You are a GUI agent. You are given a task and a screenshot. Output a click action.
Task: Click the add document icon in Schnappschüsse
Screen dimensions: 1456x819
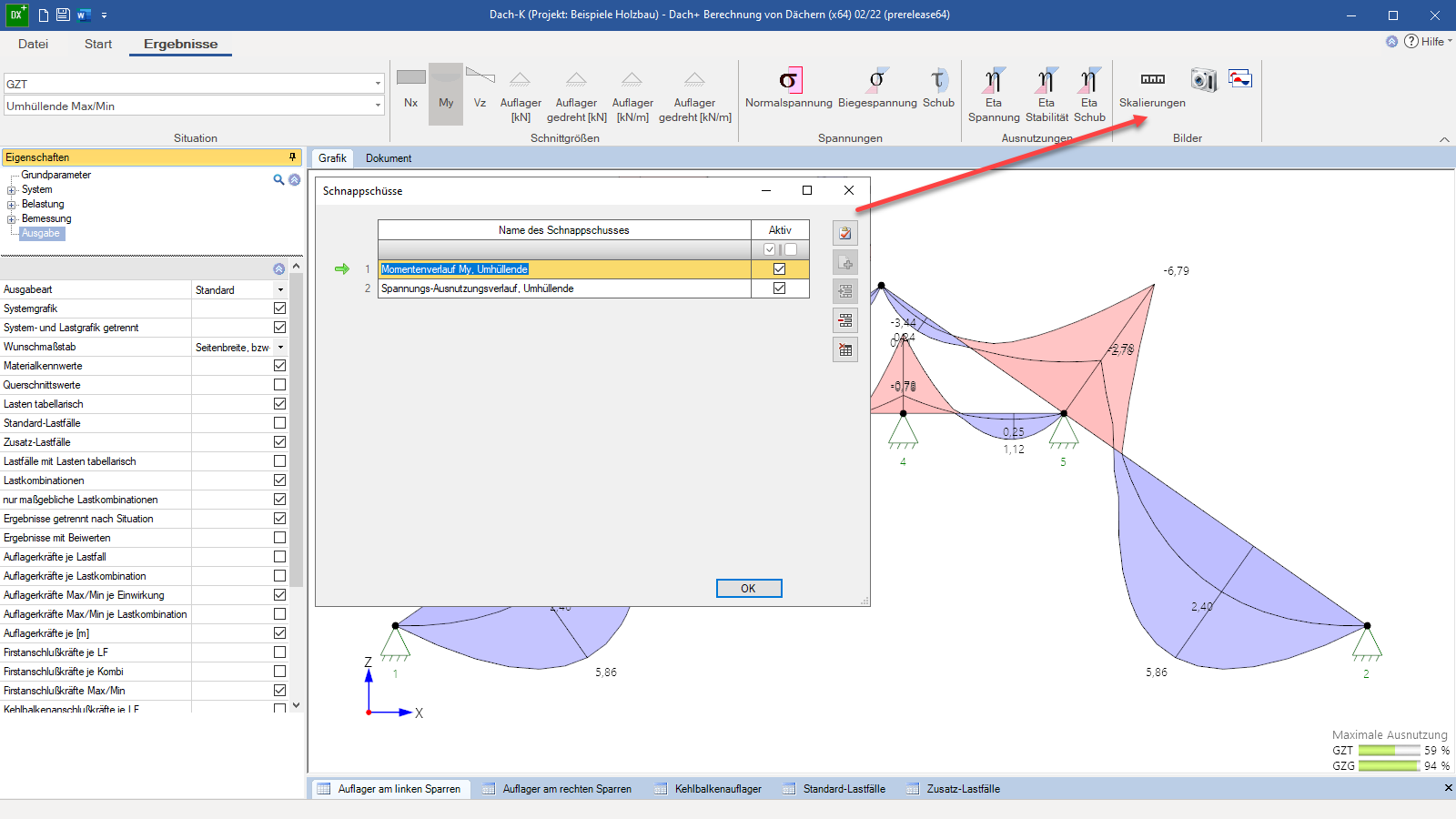pyautogui.click(x=845, y=263)
